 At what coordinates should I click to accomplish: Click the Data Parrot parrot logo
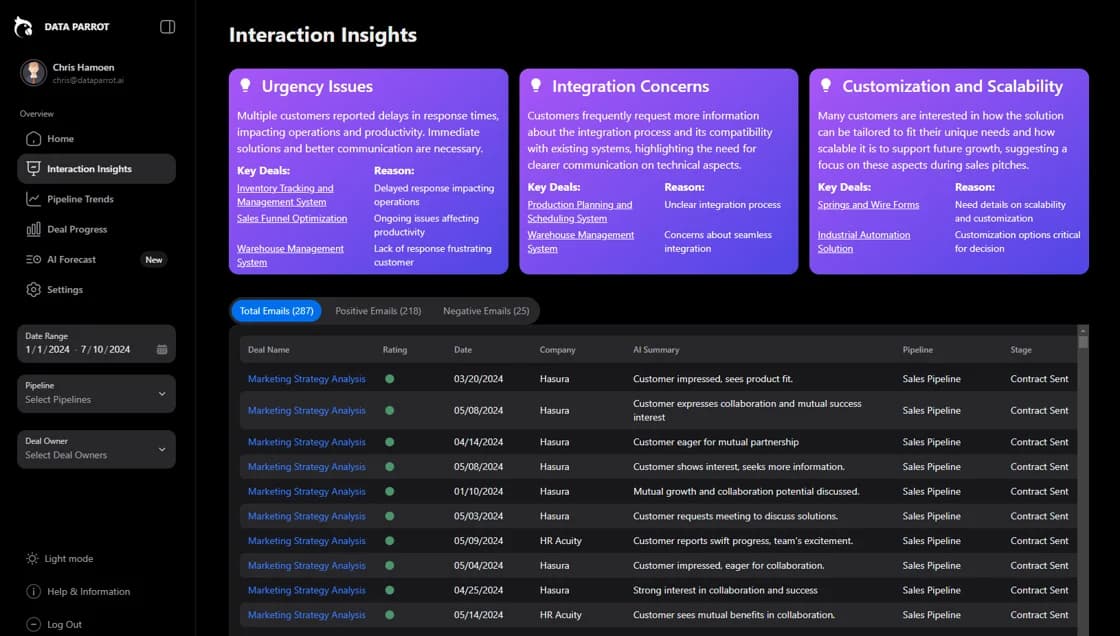(22, 26)
